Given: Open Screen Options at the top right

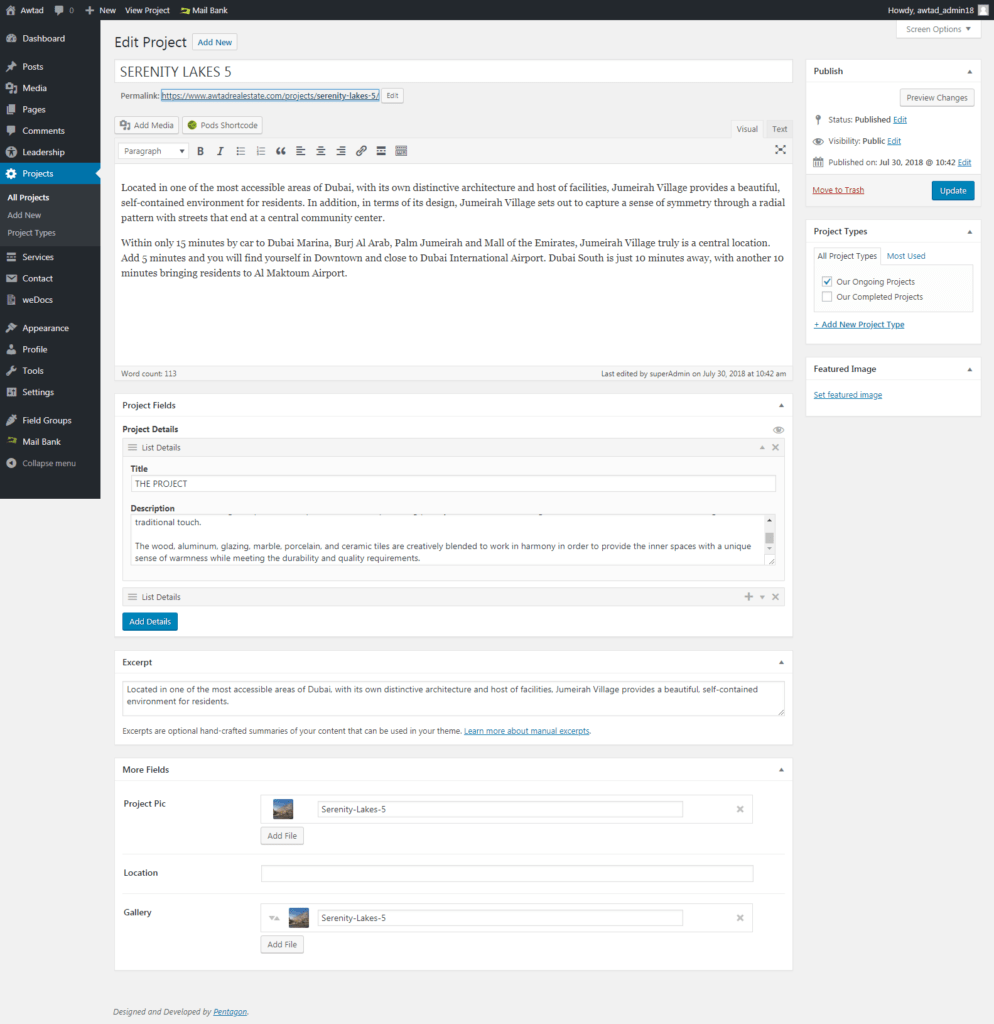Looking at the screenshot, I should (937, 29).
